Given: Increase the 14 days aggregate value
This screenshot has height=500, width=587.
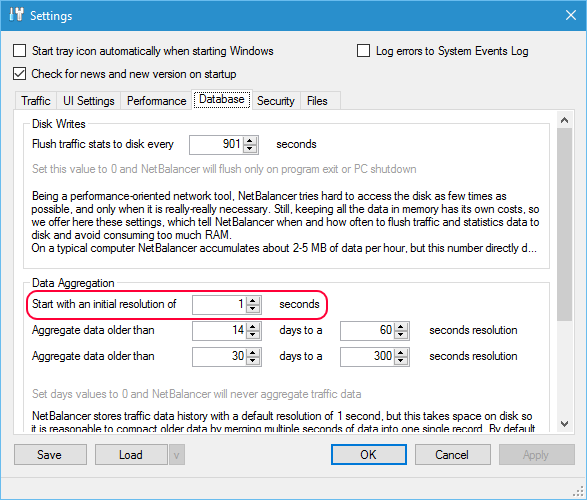Looking at the screenshot, I should tap(253, 327).
